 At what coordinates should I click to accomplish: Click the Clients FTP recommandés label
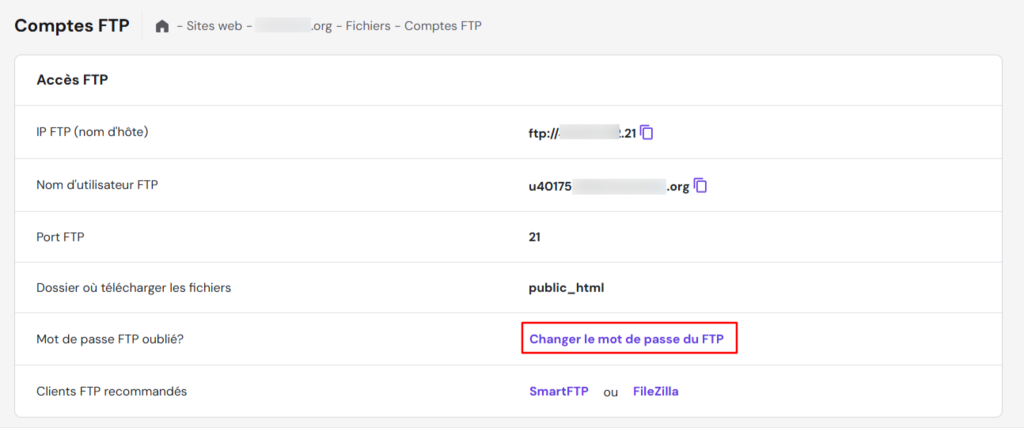[111, 391]
